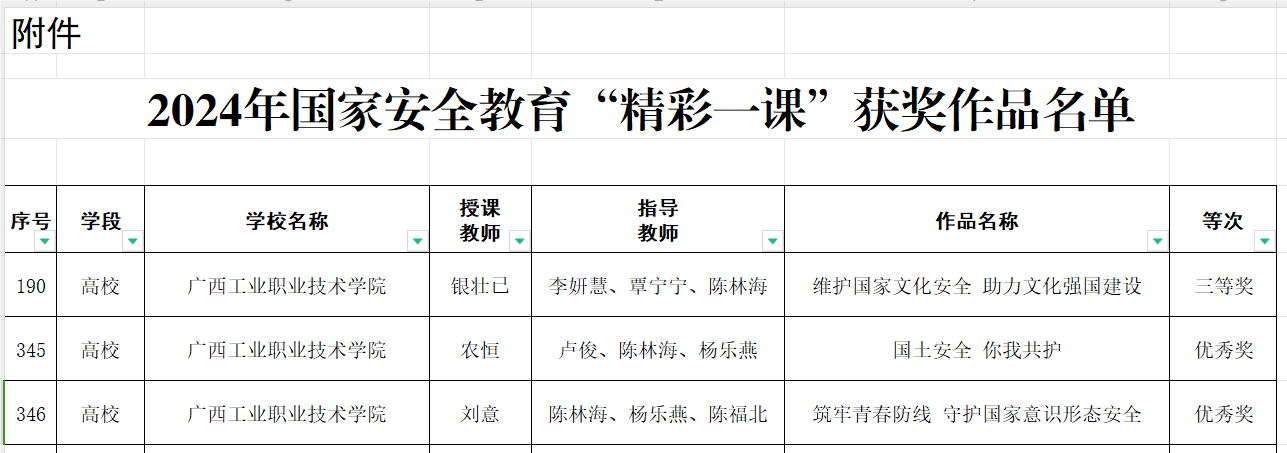1287x453 pixels.
Task: Click teacher name 银壮已
Action: (481, 286)
